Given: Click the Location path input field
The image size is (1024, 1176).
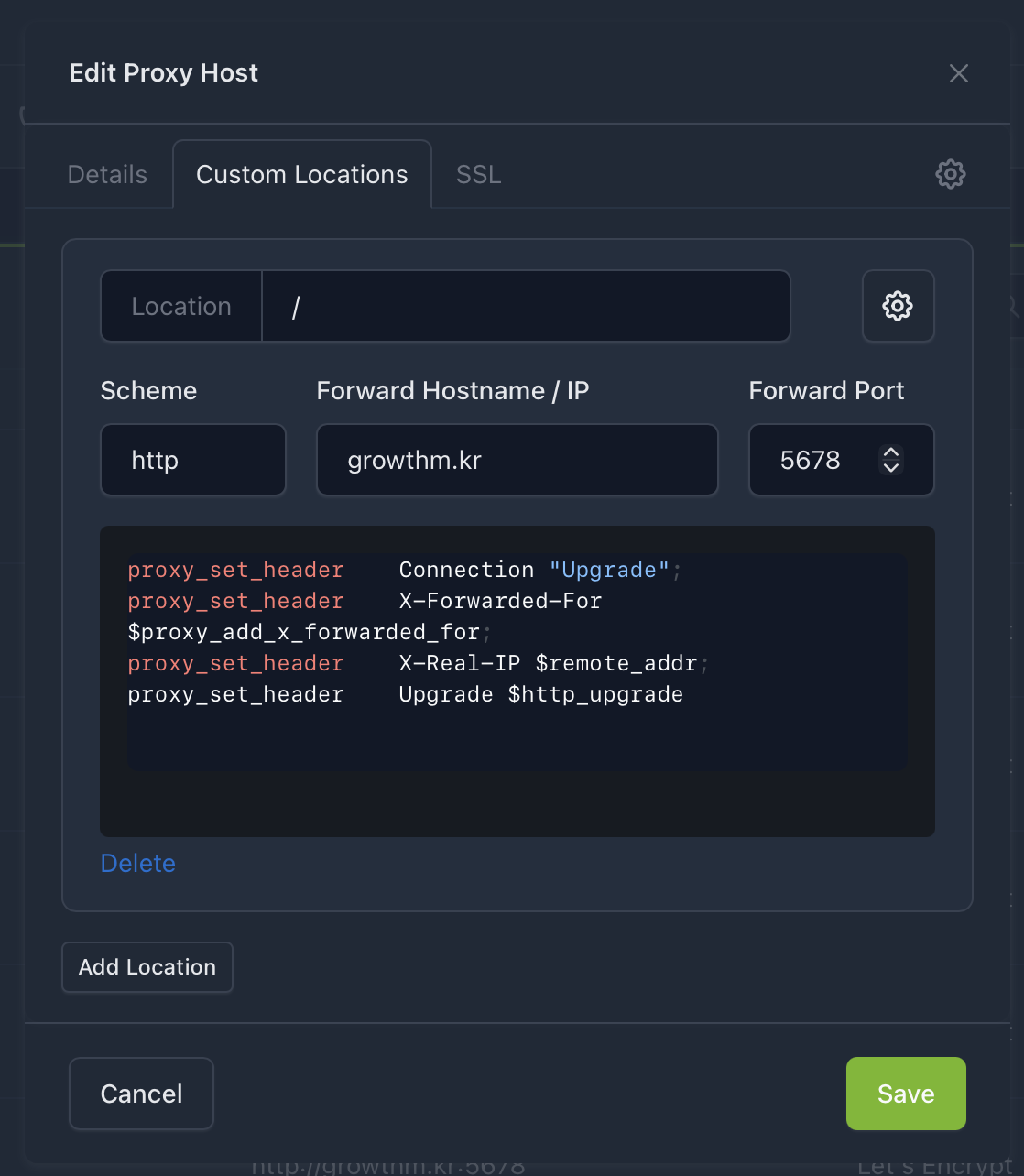Looking at the screenshot, I should click(x=526, y=306).
